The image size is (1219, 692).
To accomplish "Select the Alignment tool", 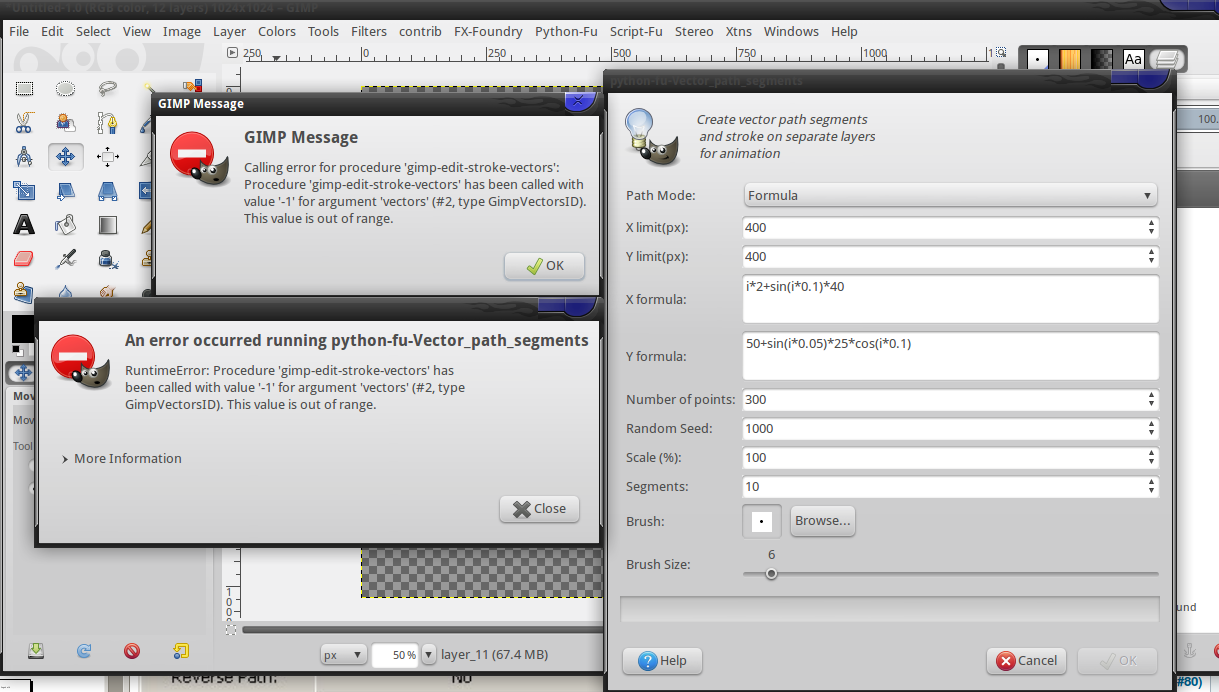I will point(108,156).
